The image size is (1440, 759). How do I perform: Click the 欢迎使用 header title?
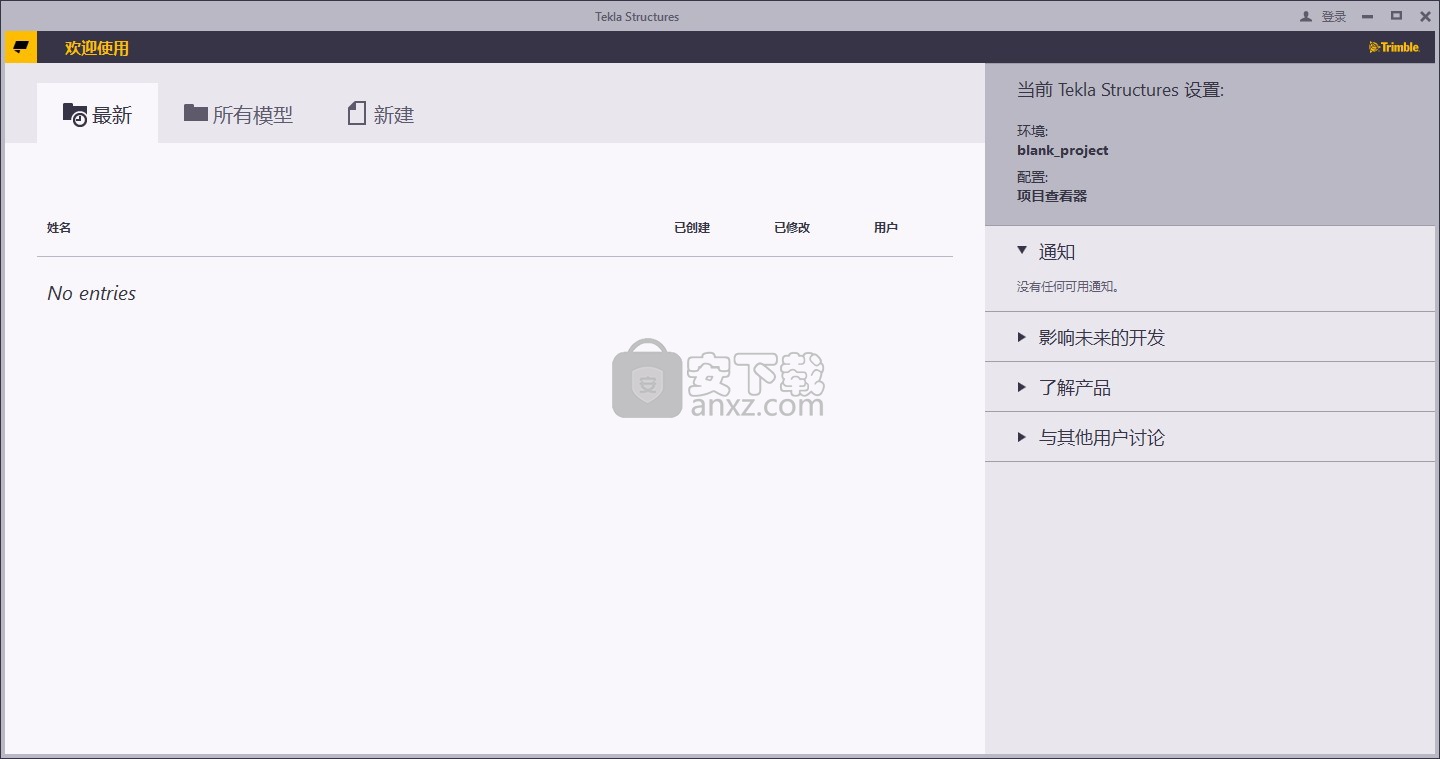pos(97,48)
